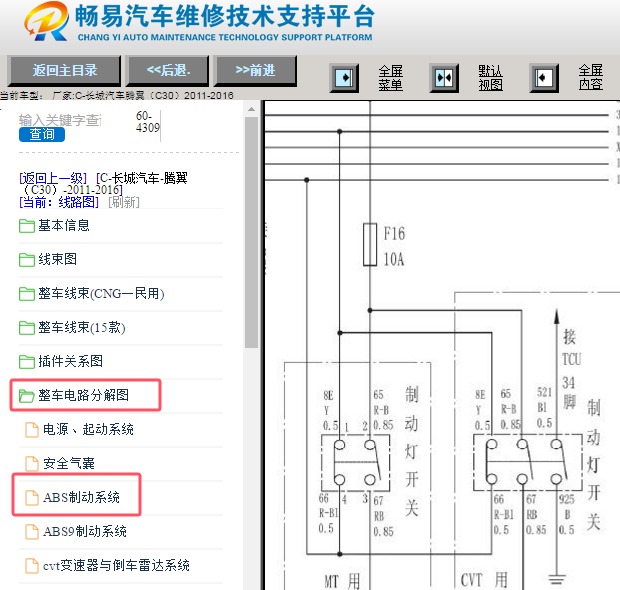This screenshot has width=620, height=590.
Task: Open the 插件关系图 folder icon
Action: pyautogui.click(x=26, y=361)
